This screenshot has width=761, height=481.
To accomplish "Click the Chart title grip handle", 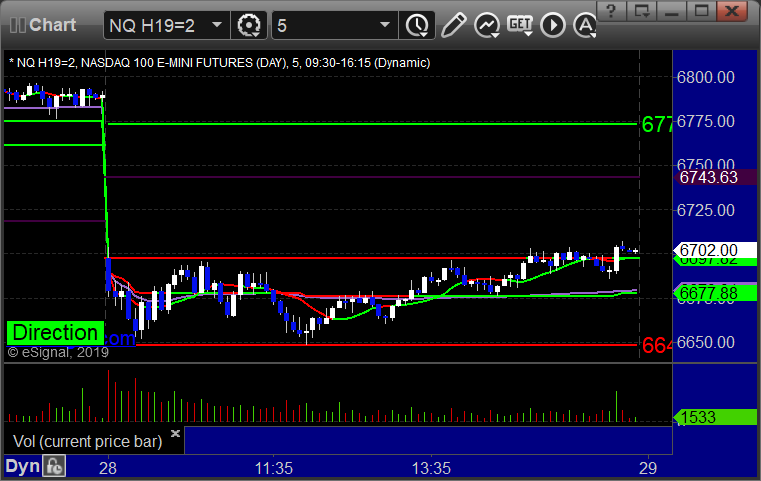I will pyautogui.click(x=17, y=25).
